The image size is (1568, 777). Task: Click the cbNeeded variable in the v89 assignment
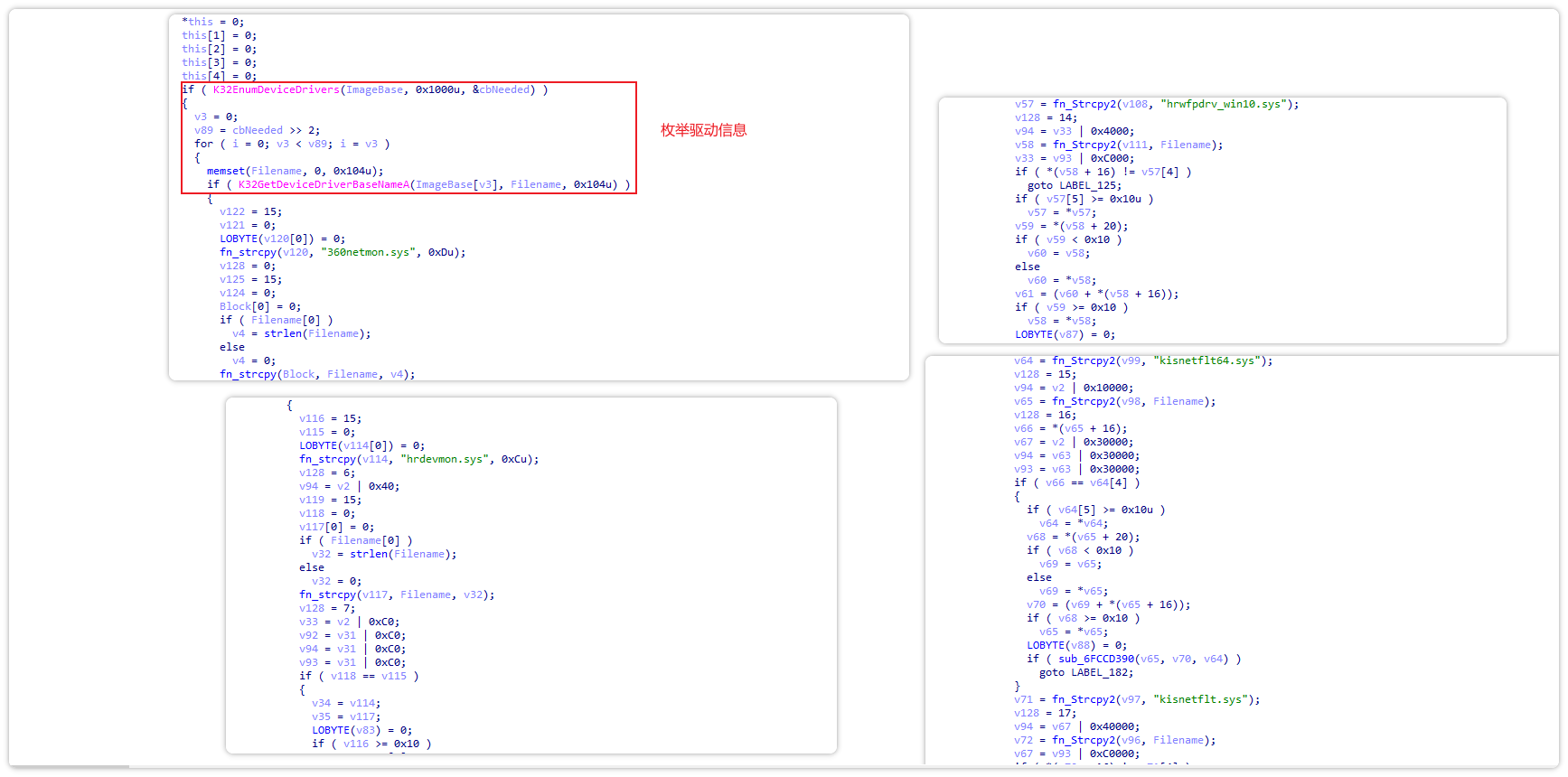[x=257, y=130]
